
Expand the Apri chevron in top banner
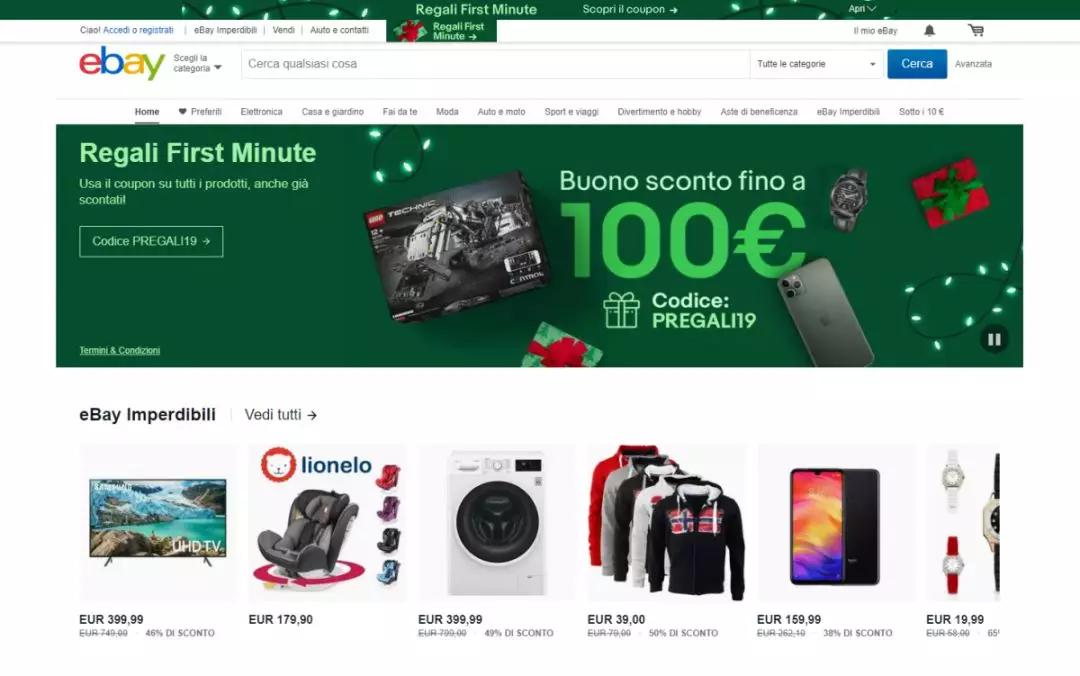click(x=871, y=9)
